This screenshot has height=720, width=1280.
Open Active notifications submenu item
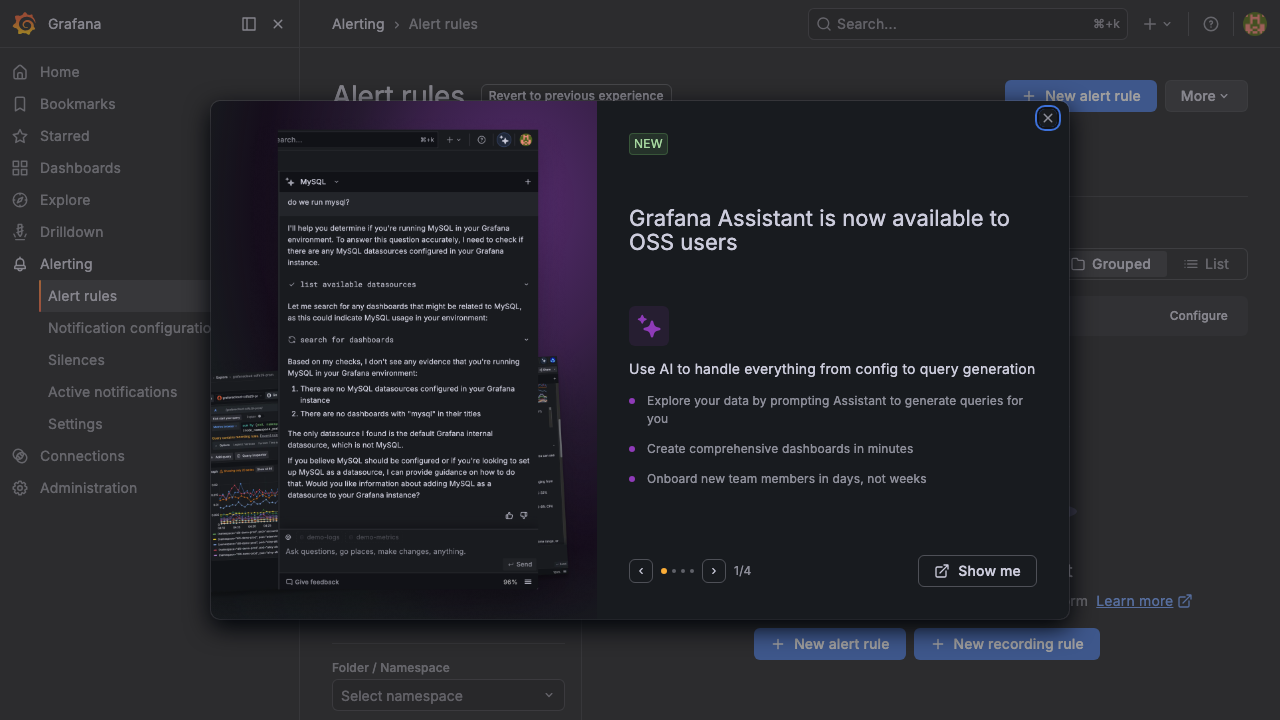pyautogui.click(x=112, y=392)
